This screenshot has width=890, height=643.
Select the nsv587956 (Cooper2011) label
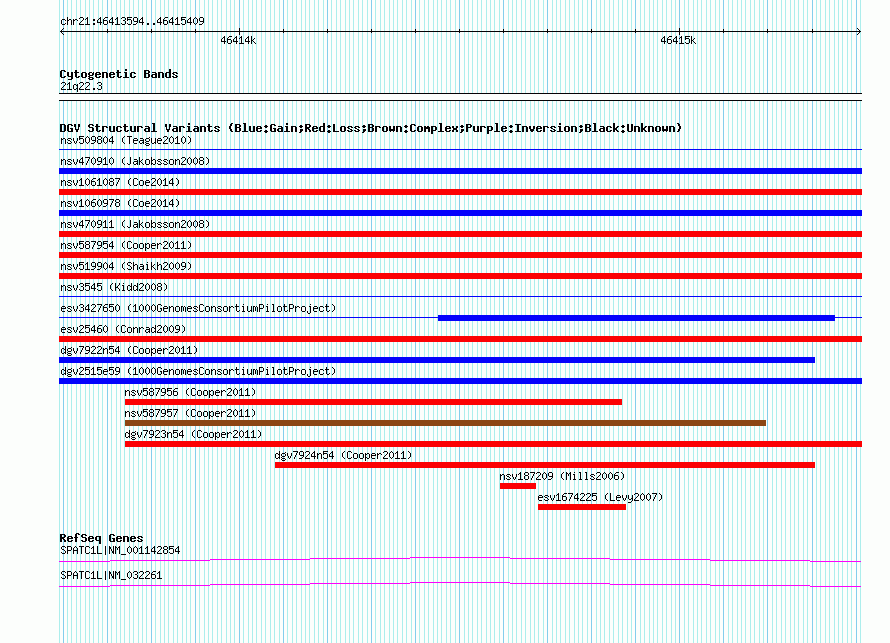(x=190, y=392)
